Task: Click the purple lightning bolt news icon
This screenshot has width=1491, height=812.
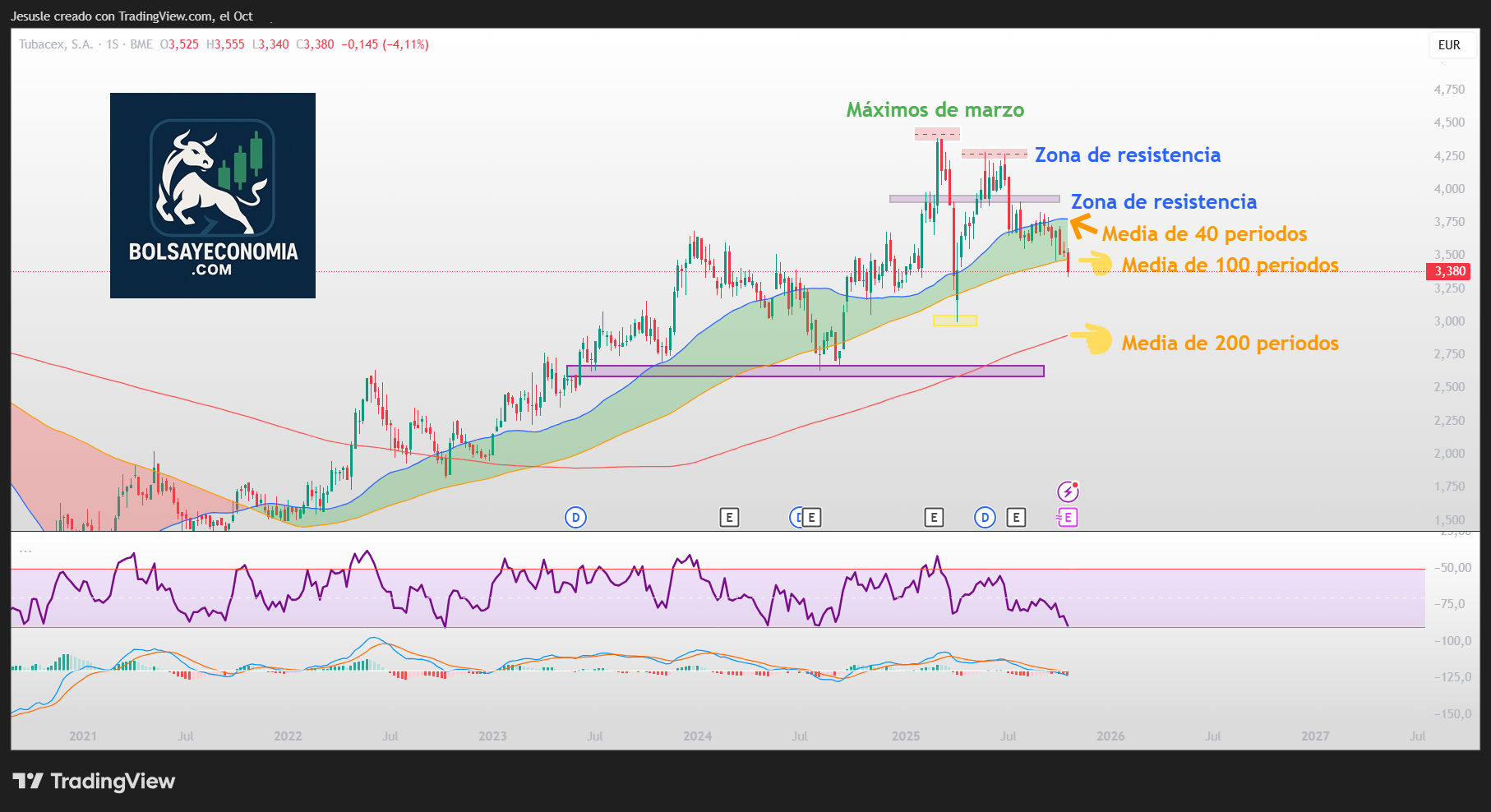Action: point(1068,491)
